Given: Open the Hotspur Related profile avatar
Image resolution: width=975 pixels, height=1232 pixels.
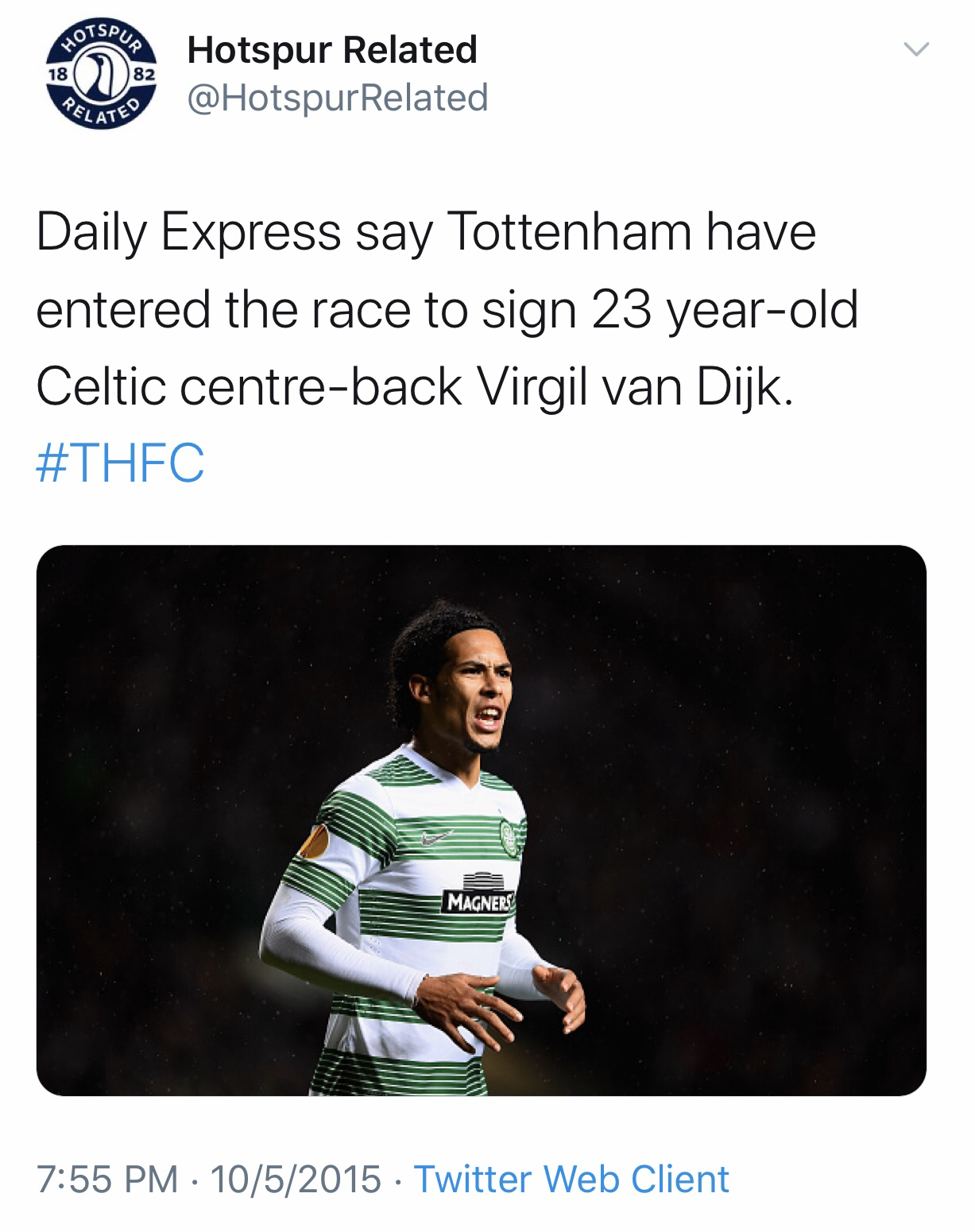Looking at the screenshot, I should 103,75.
